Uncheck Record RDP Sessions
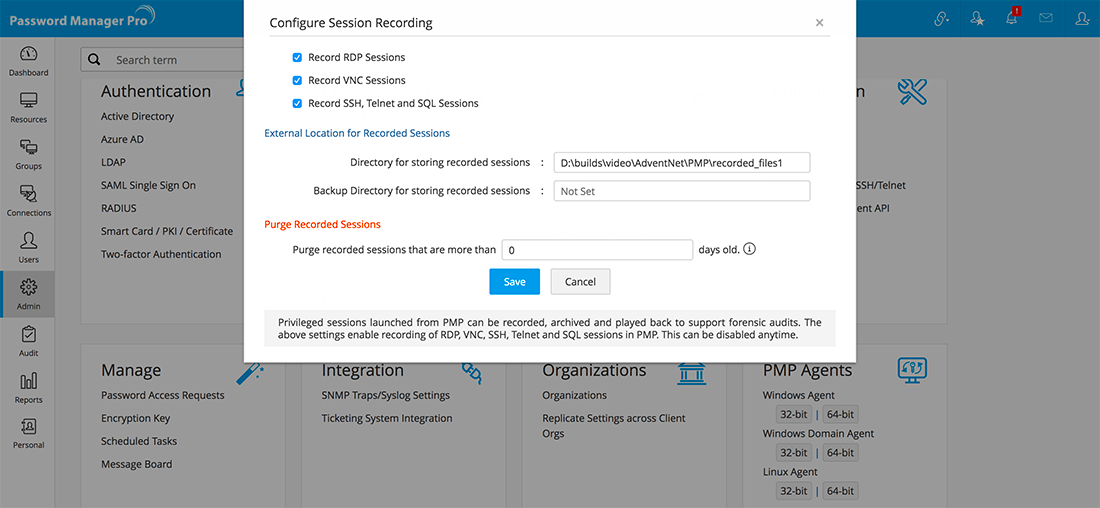This screenshot has width=1100, height=508. pyautogui.click(x=297, y=57)
